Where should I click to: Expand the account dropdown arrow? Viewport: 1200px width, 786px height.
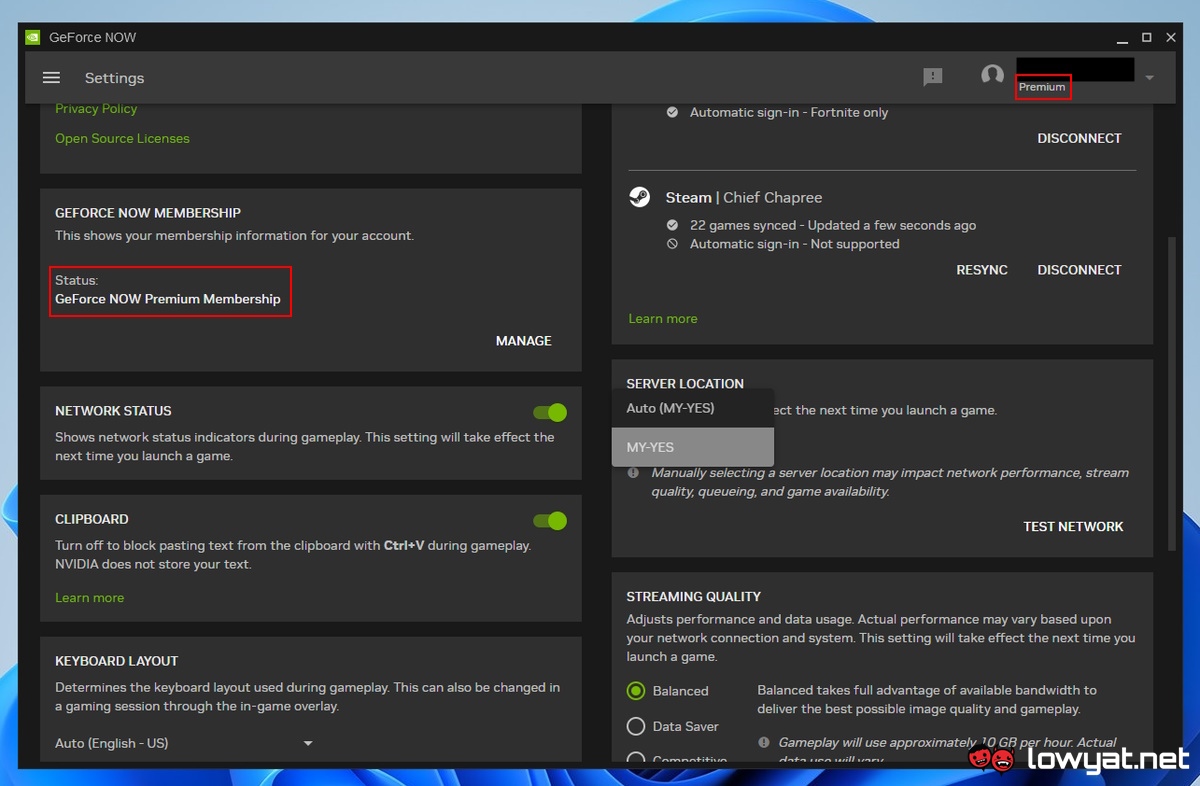pyautogui.click(x=1150, y=78)
